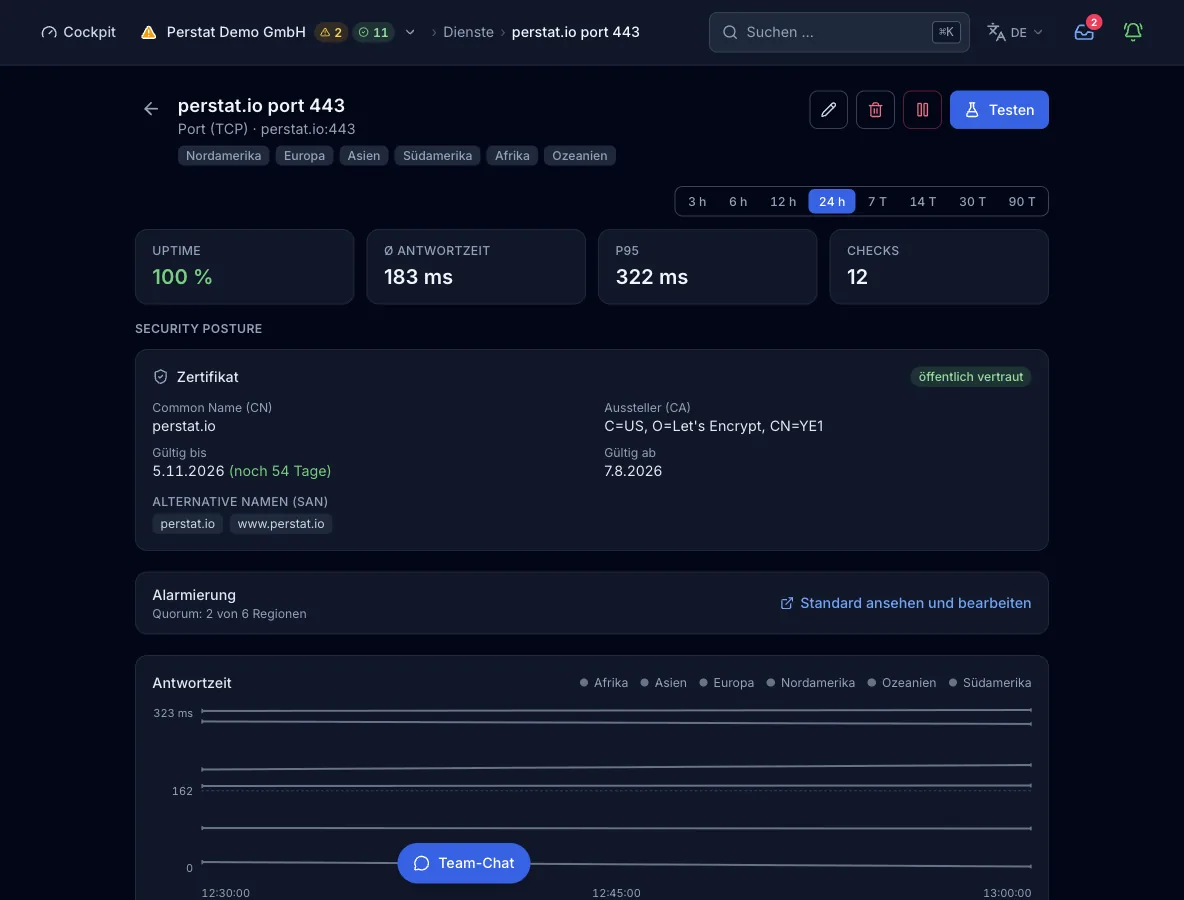Click the ⌘K shortcut hint
1184x900 pixels.
[946, 32]
